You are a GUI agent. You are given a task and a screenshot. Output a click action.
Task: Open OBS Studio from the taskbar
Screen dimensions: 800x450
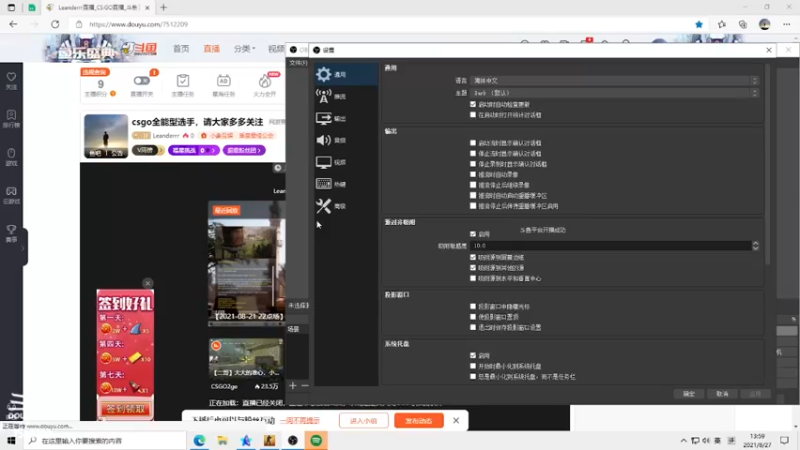(293, 440)
